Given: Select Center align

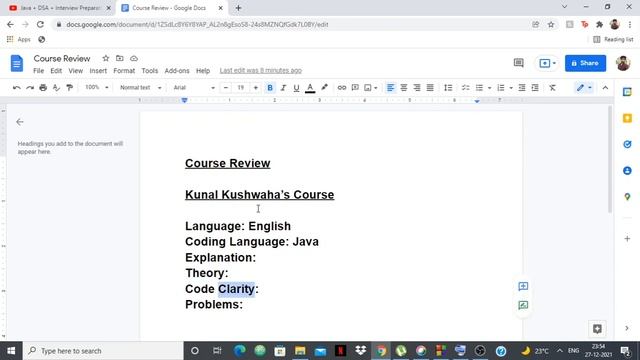Looking at the screenshot, I should (404, 88).
